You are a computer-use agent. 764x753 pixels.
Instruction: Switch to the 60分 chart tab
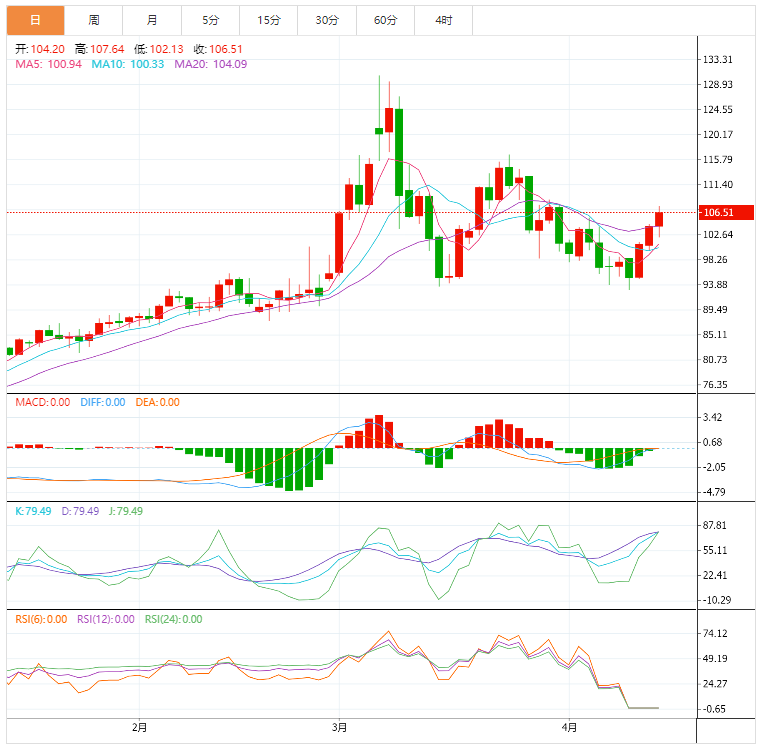[x=385, y=20]
